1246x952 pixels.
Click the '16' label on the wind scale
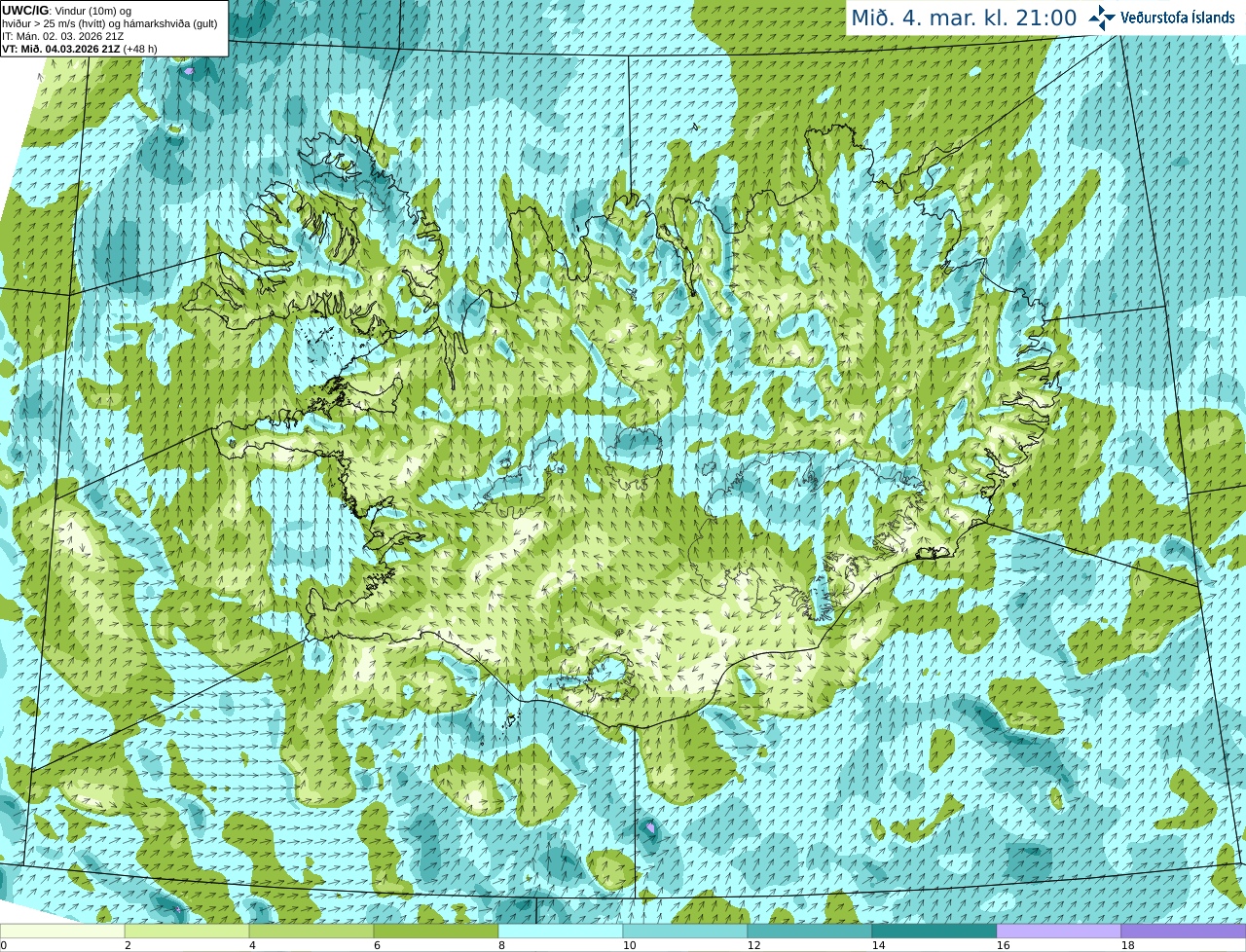coord(1003,945)
